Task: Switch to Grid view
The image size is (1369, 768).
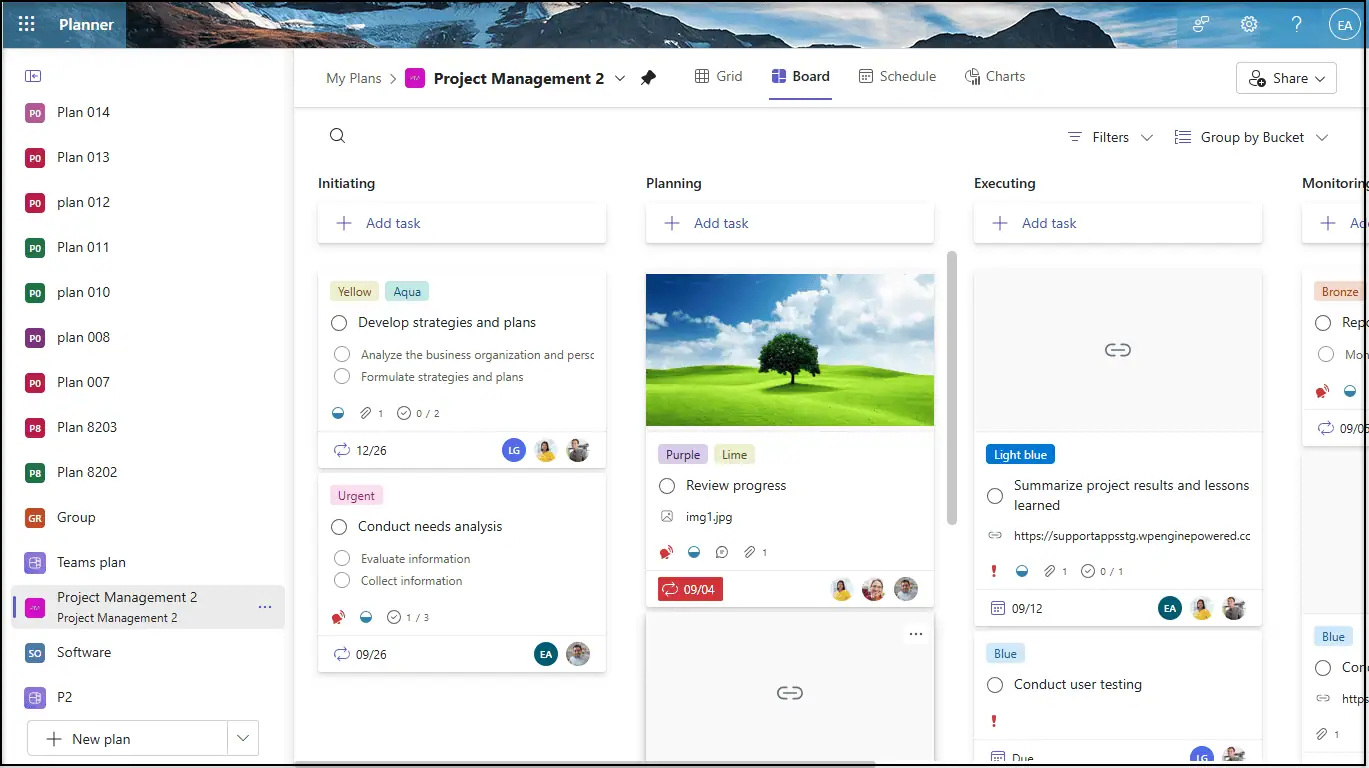Action: coord(718,76)
